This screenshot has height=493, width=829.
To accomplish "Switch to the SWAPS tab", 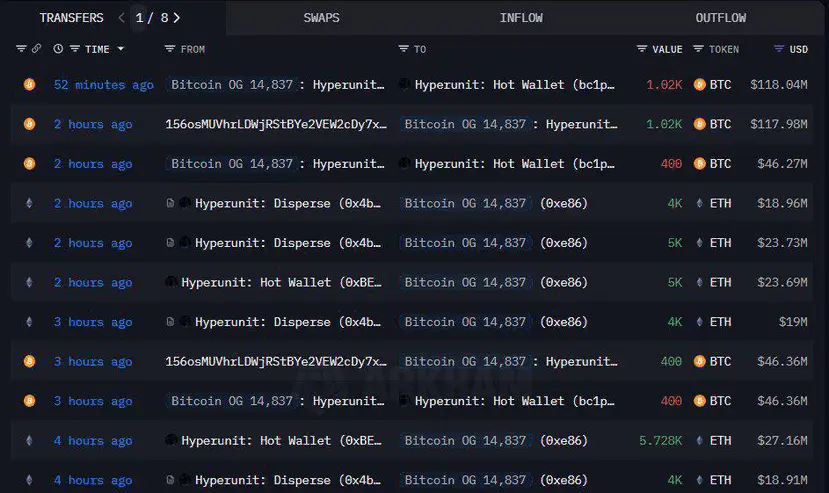I will tap(321, 18).
